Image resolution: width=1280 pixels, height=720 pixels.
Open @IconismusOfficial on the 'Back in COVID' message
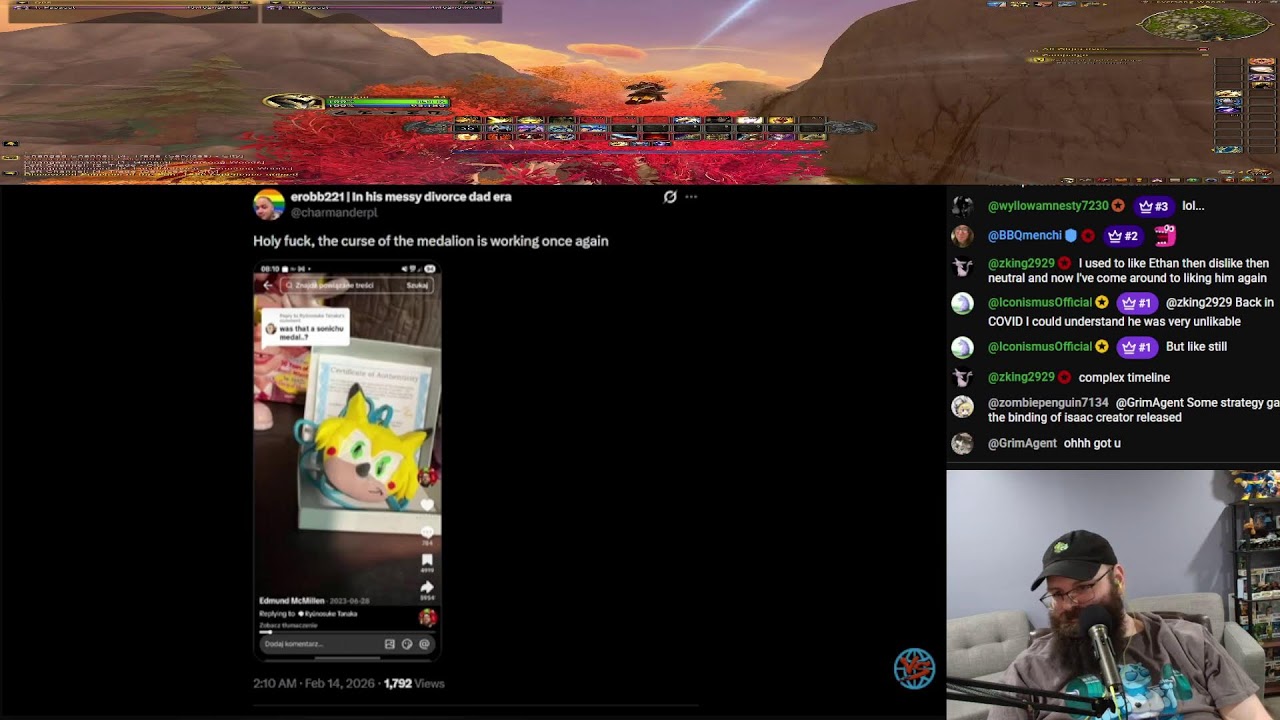coord(1040,303)
